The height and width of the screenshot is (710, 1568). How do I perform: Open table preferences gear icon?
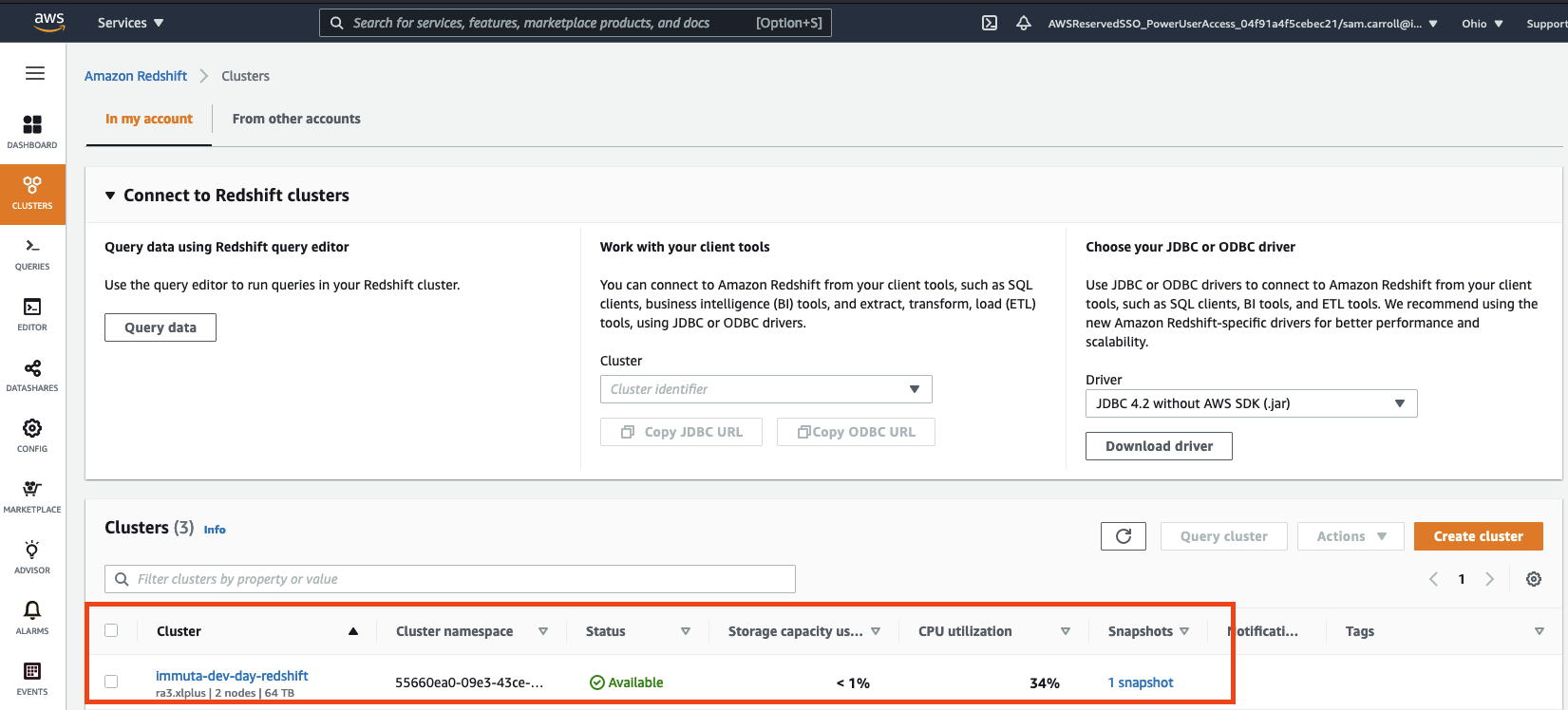(1534, 579)
